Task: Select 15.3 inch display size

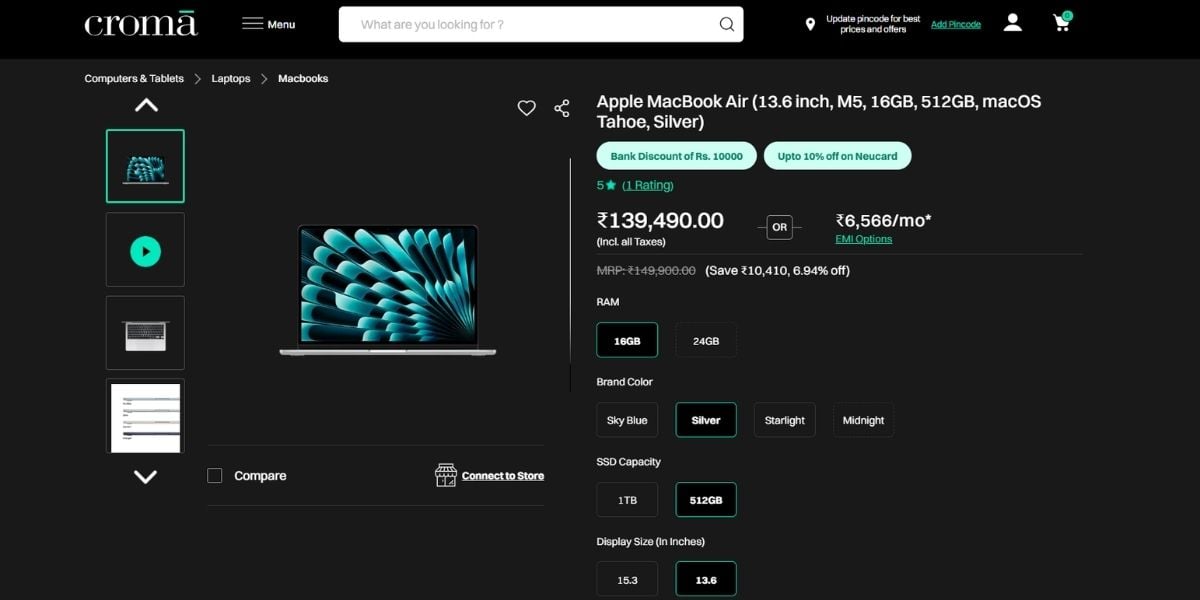Action: point(627,580)
